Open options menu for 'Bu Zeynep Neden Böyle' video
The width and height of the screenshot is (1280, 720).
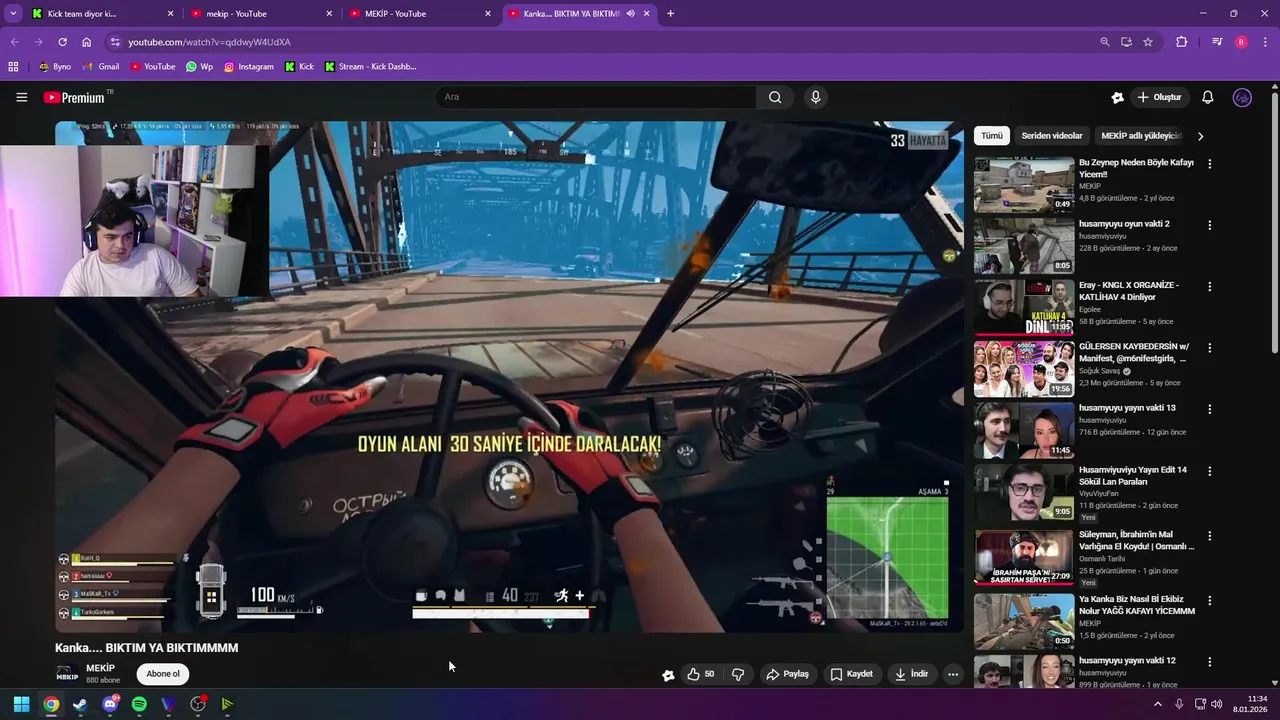1209,164
